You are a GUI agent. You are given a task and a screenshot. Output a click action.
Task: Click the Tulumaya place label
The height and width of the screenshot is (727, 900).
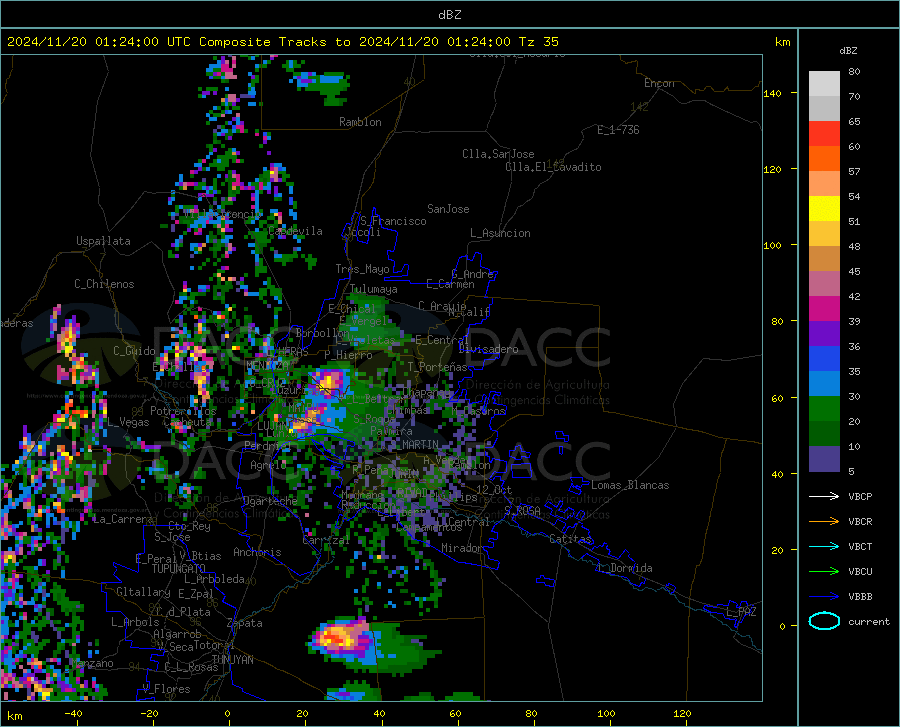[374, 289]
